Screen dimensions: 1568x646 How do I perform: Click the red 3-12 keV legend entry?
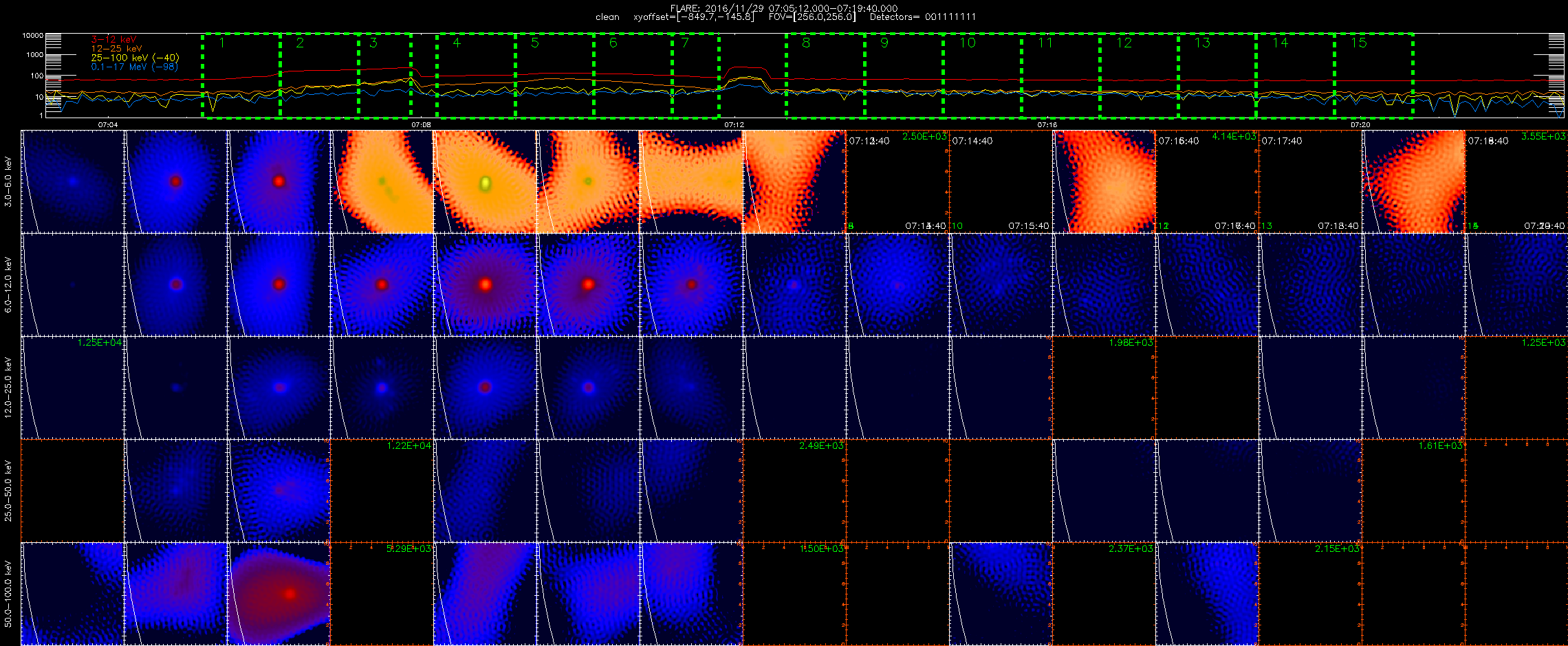(x=113, y=40)
